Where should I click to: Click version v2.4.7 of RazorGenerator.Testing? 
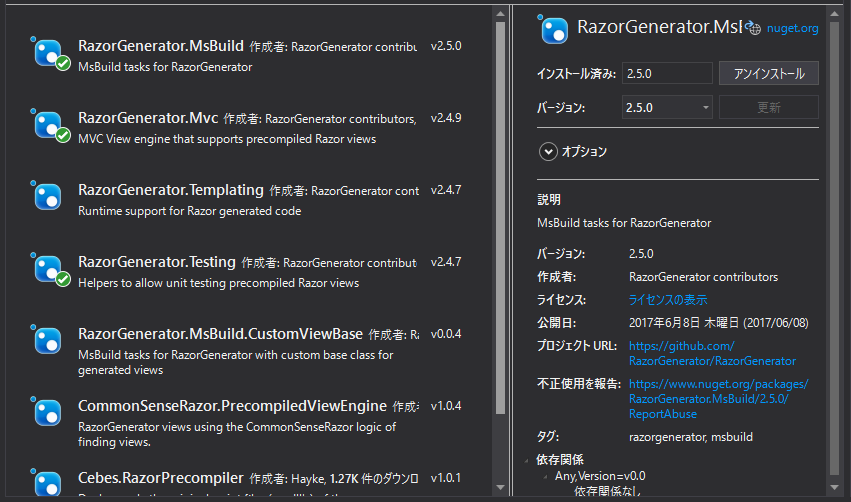click(x=446, y=262)
